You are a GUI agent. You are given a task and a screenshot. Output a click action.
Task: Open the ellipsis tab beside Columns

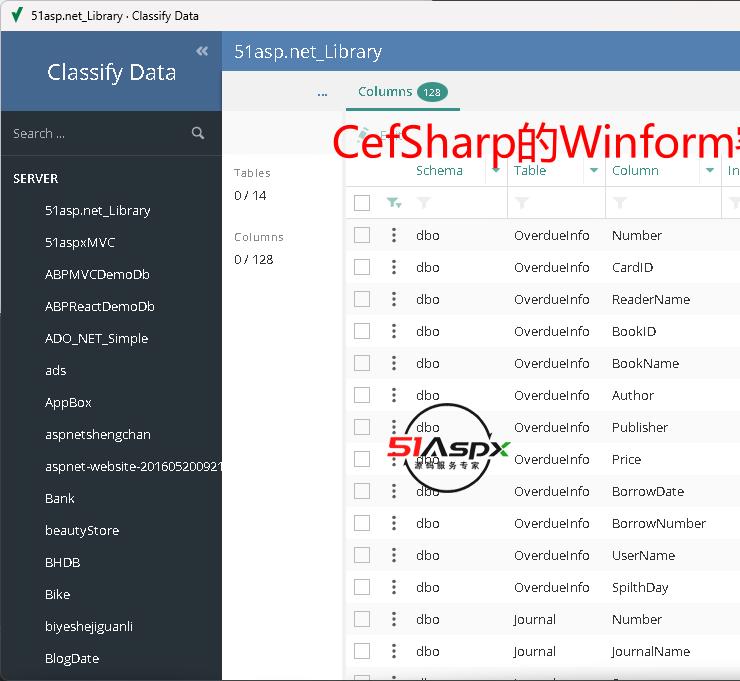322,93
